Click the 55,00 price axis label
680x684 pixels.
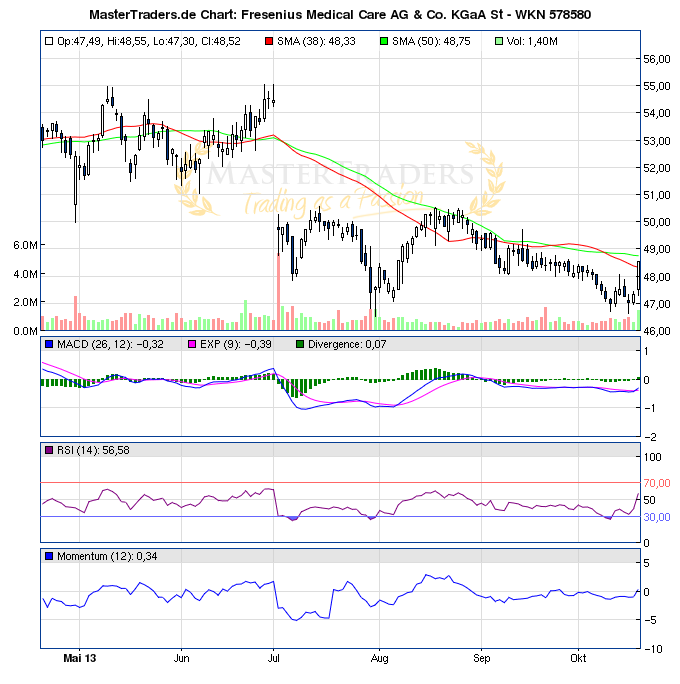click(657, 86)
